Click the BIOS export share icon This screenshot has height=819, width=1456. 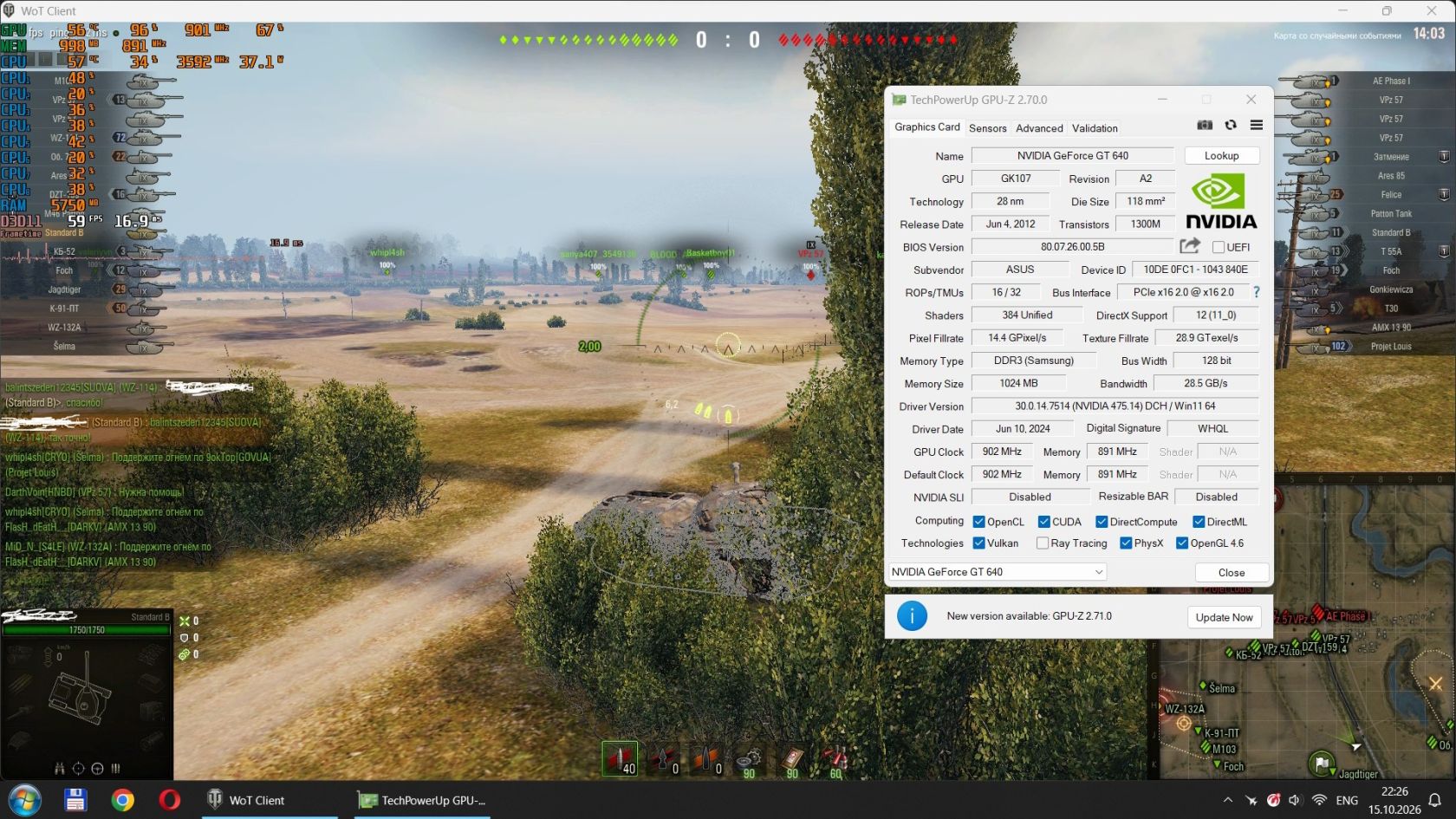pyautogui.click(x=1190, y=246)
